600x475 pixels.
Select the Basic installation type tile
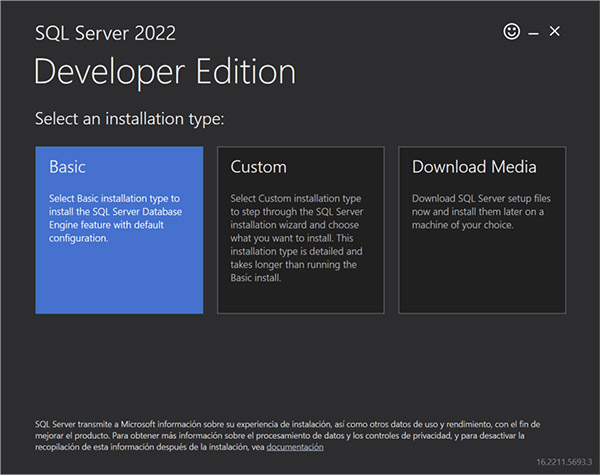point(119,230)
